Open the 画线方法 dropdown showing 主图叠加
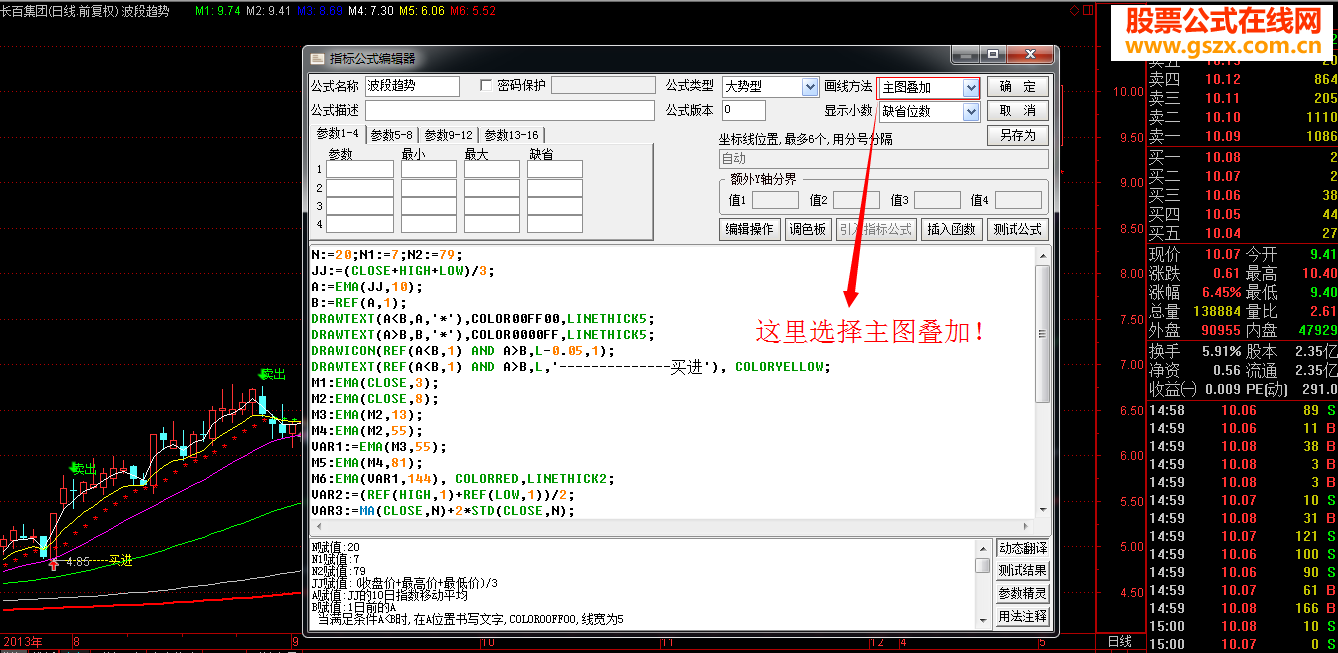 tap(970, 88)
